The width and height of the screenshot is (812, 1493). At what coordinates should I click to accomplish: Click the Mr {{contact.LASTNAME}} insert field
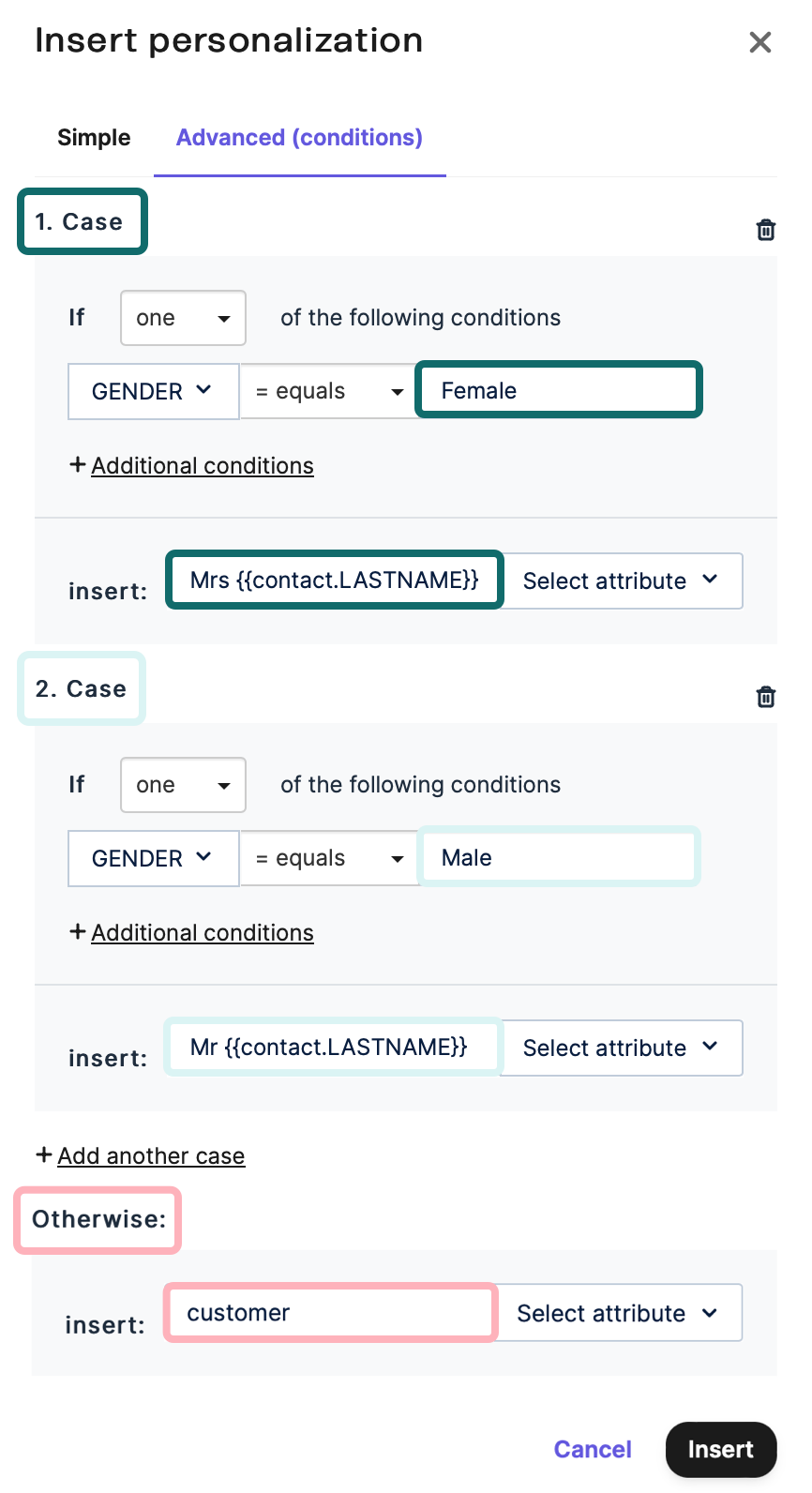[x=333, y=1048]
